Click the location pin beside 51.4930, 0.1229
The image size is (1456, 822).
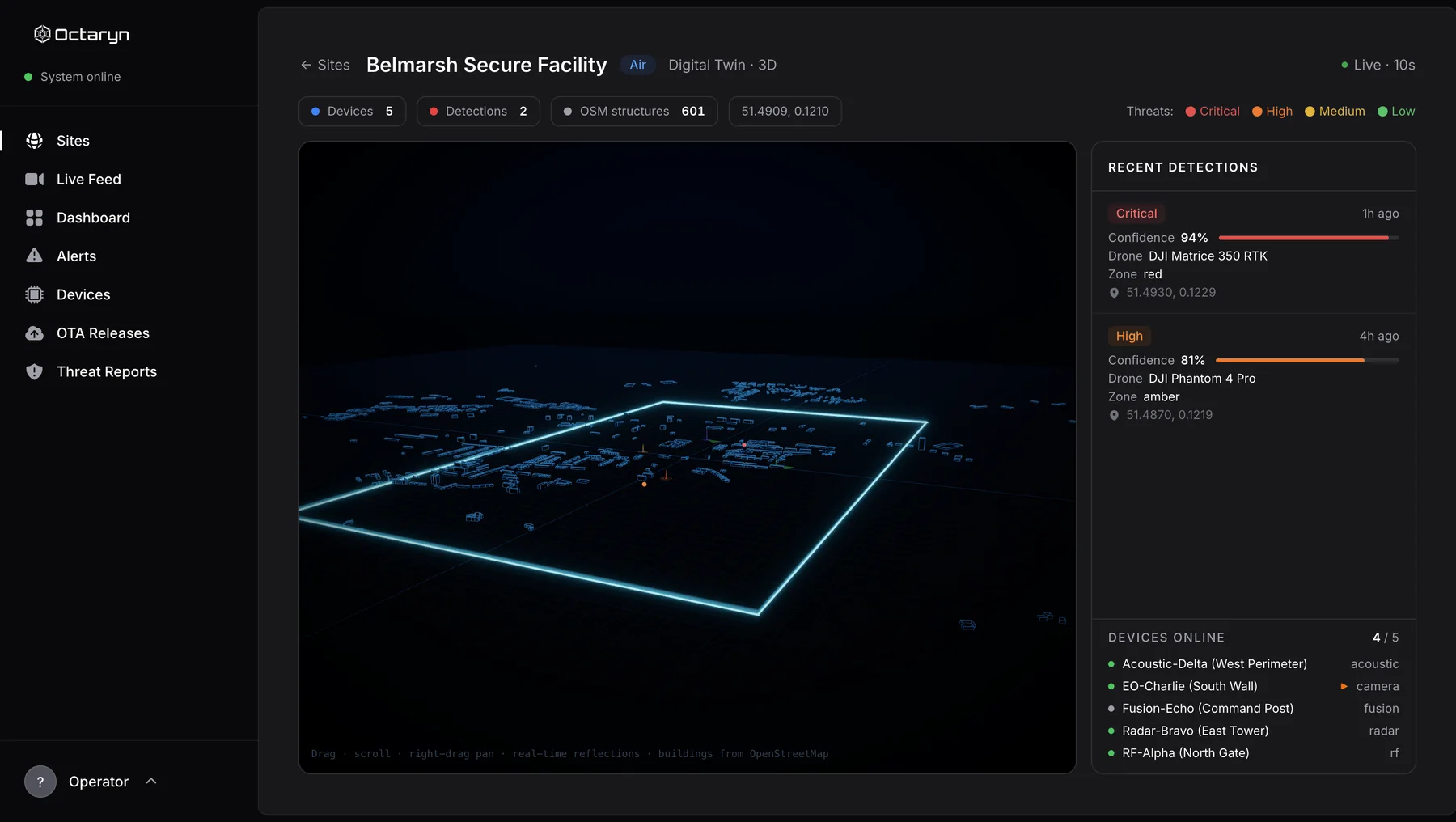[1114, 293]
